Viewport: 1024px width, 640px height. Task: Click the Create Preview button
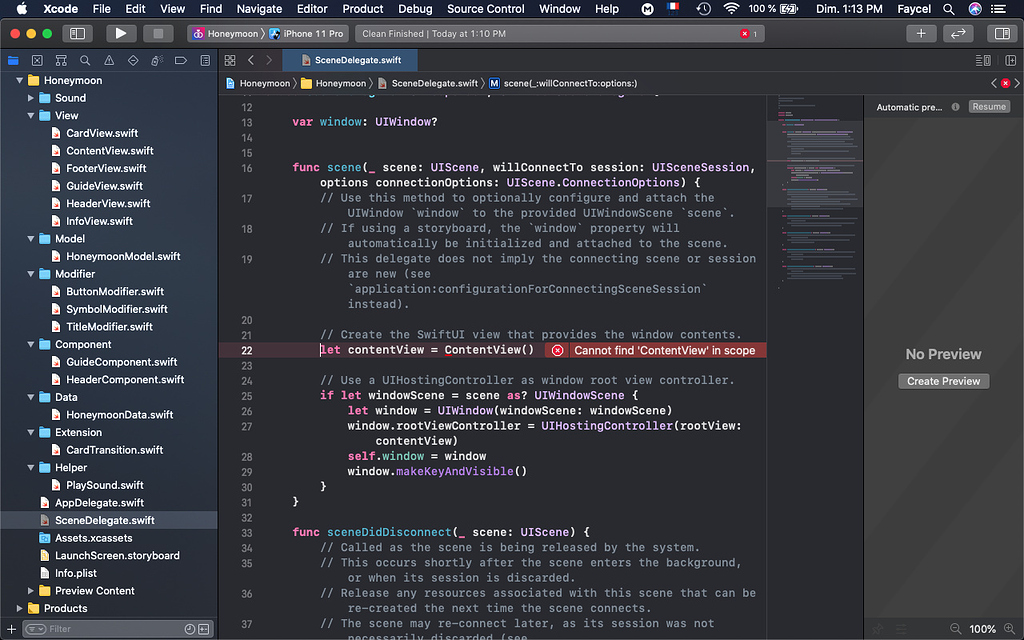pos(943,381)
